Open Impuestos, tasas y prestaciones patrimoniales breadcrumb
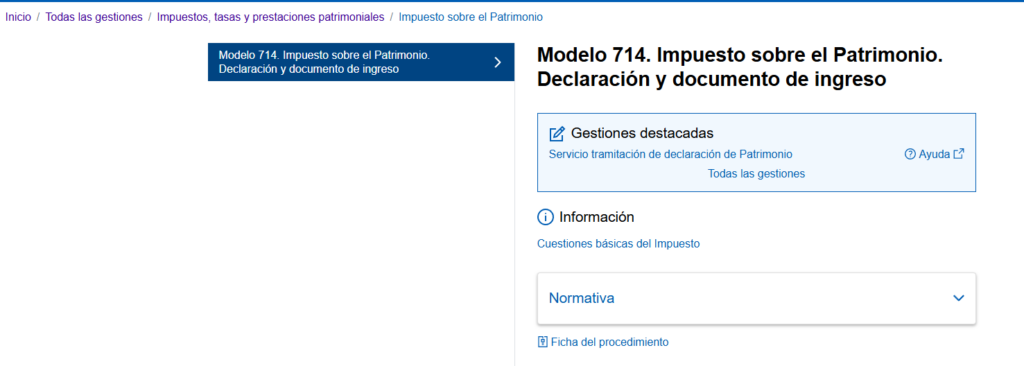The height and width of the screenshot is (366, 1024). point(270,18)
